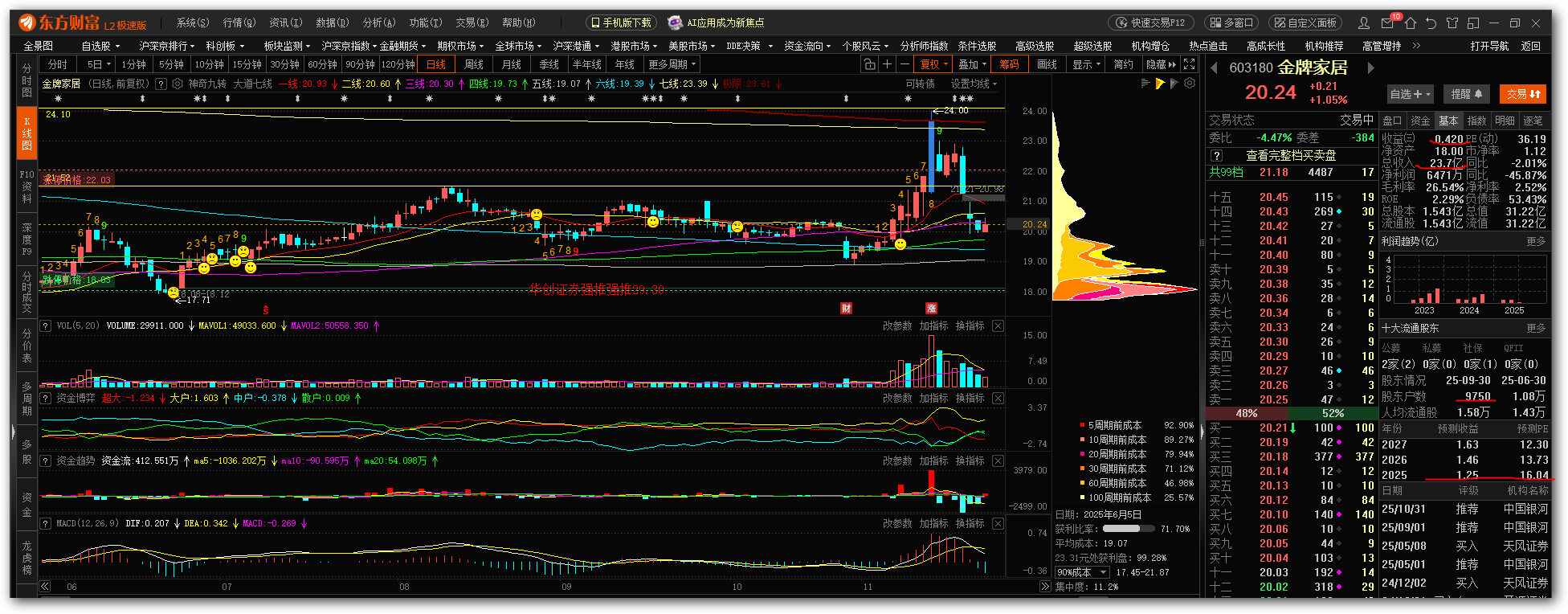Open the user account icon
The height and width of the screenshot is (614, 1568).
point(1364,23)
